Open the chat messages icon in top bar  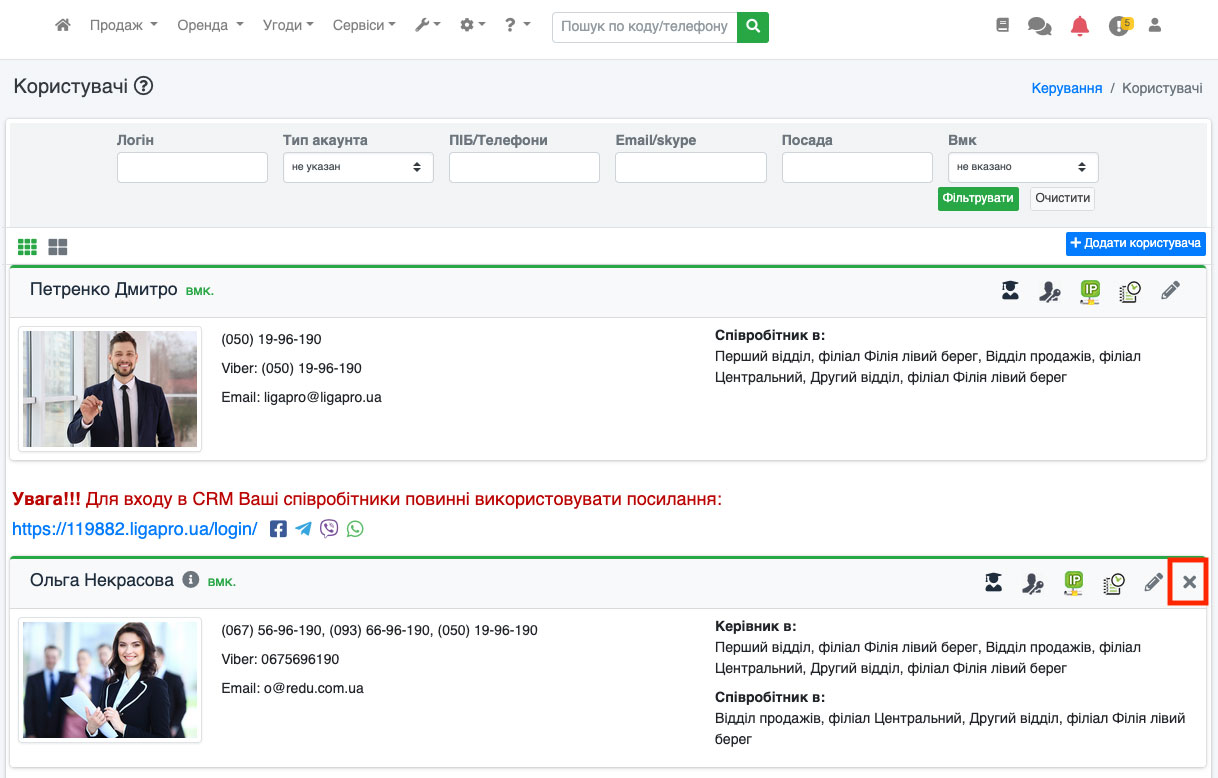click(1039, 27)
